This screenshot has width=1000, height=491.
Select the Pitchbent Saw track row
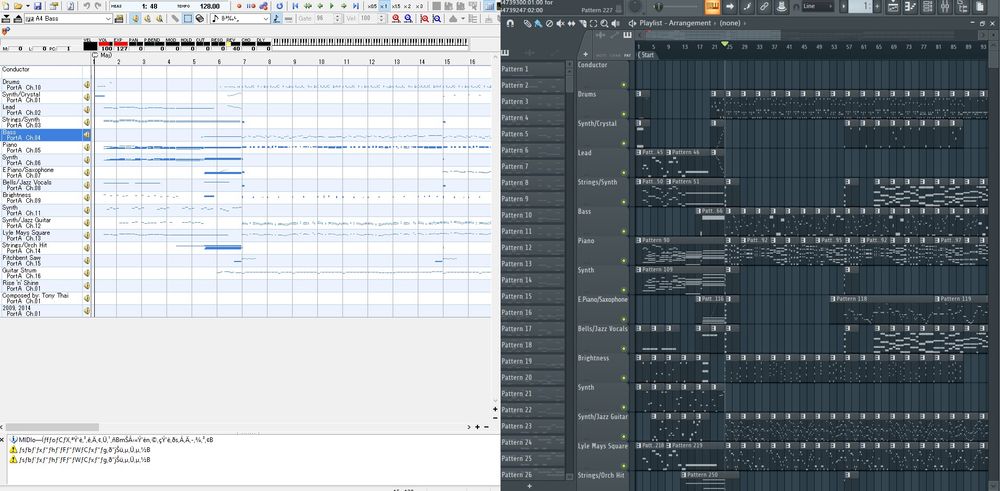coord(41,260)
